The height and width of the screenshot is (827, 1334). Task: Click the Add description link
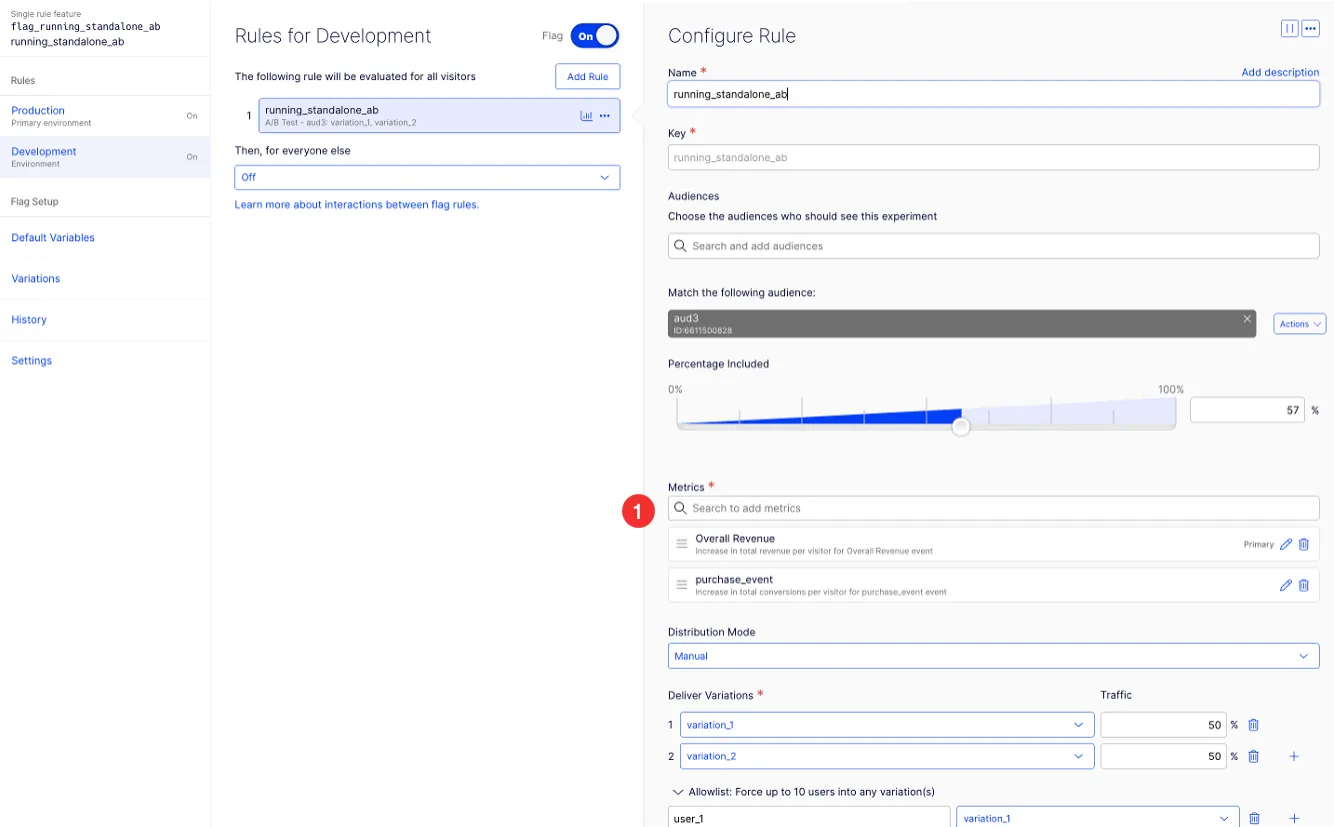[x=1280, y=73]
